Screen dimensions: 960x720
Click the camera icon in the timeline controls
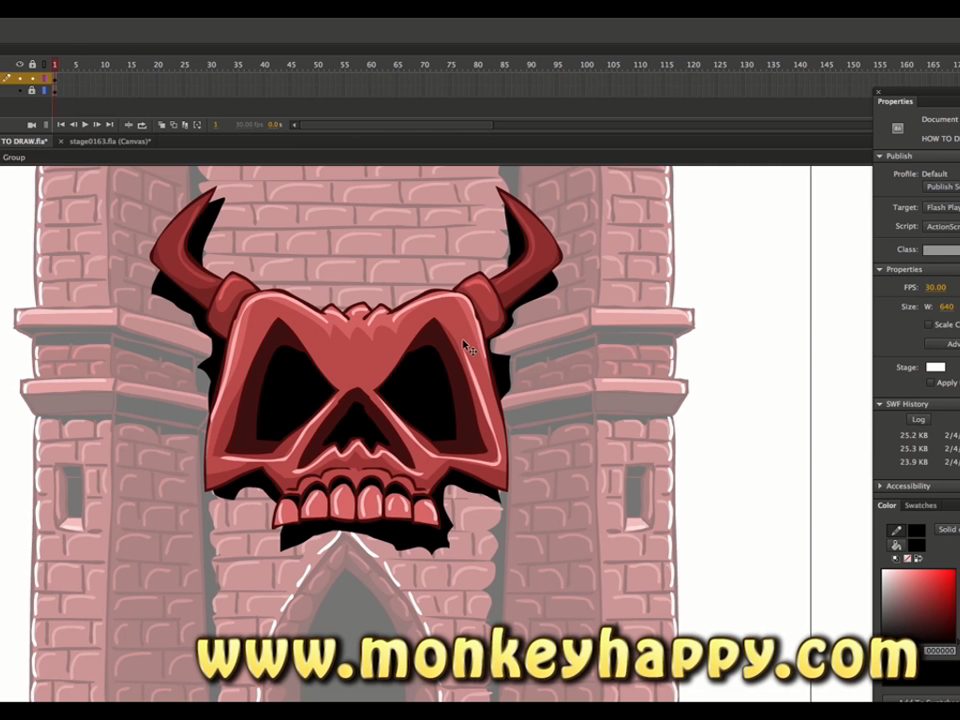(32, 125)
